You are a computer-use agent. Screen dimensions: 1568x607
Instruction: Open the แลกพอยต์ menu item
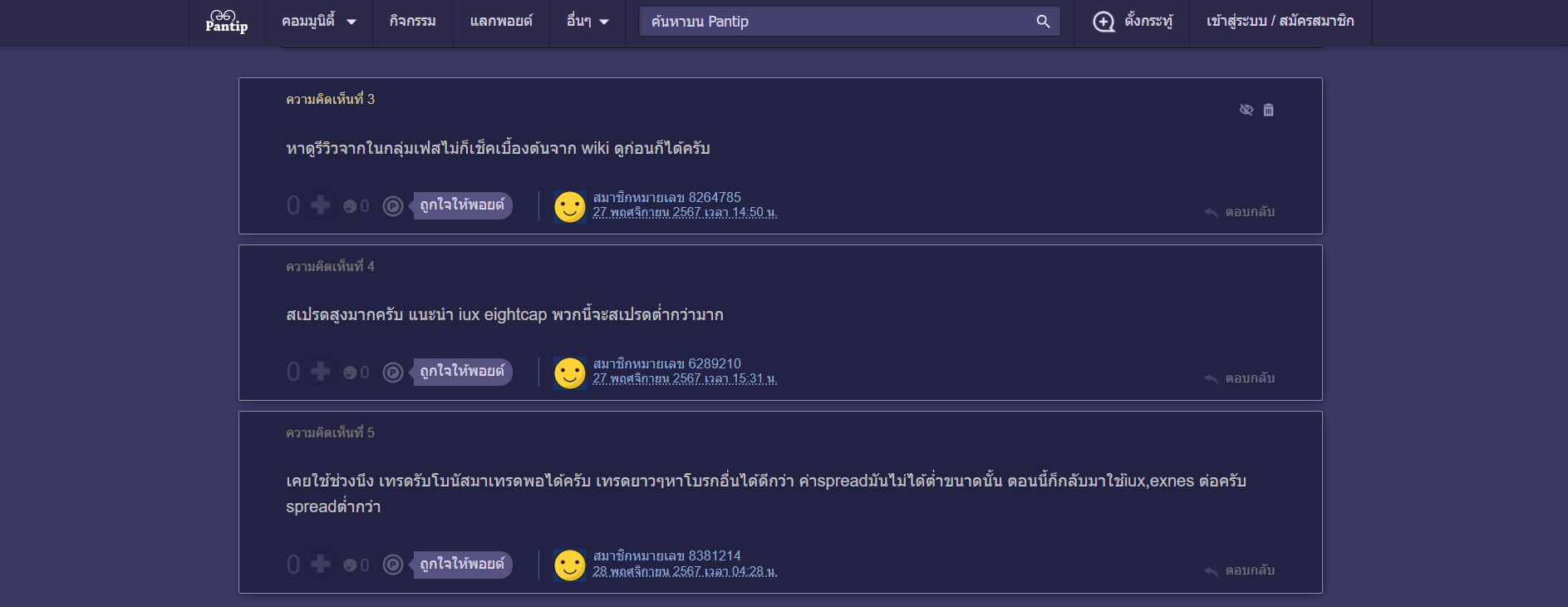tap(501, 22)
